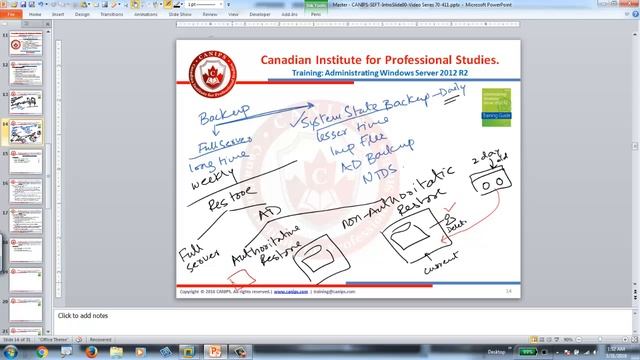Click the zoom in plus button

click(x=625, y=340)
